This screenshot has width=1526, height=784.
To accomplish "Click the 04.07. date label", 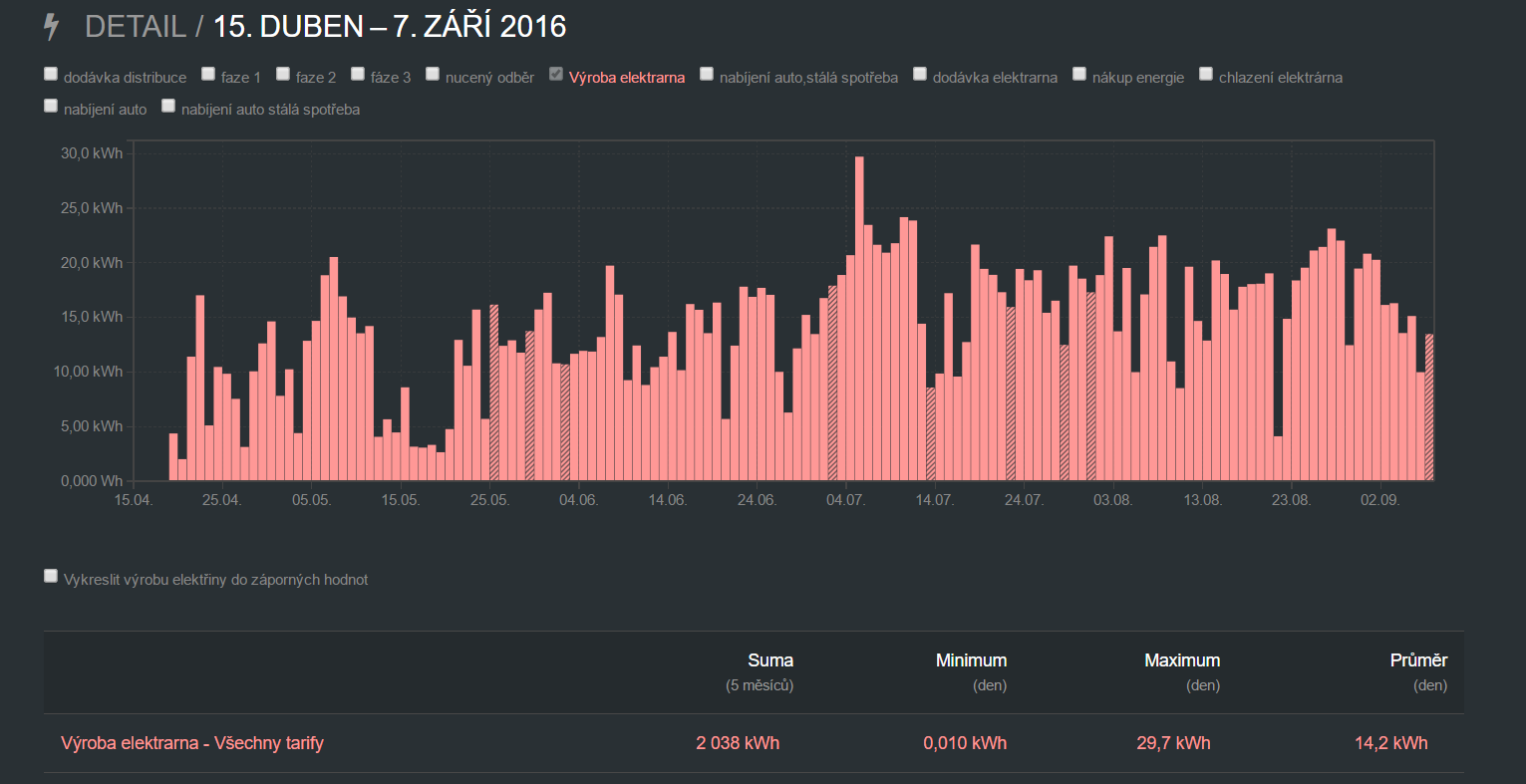I will pyautogui.click(x=845, y=500).
